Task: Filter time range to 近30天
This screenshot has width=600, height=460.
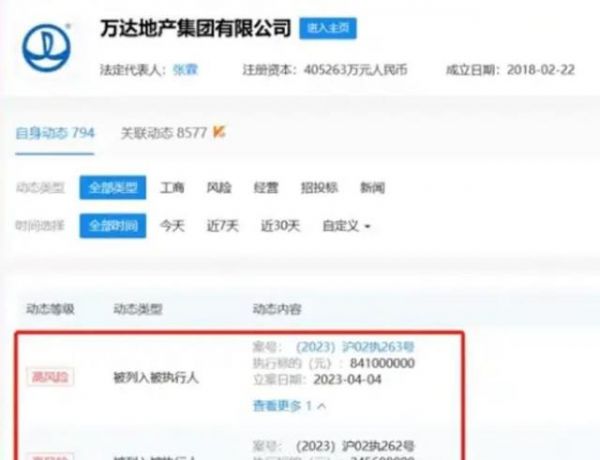Action: (x=280, y=226)
